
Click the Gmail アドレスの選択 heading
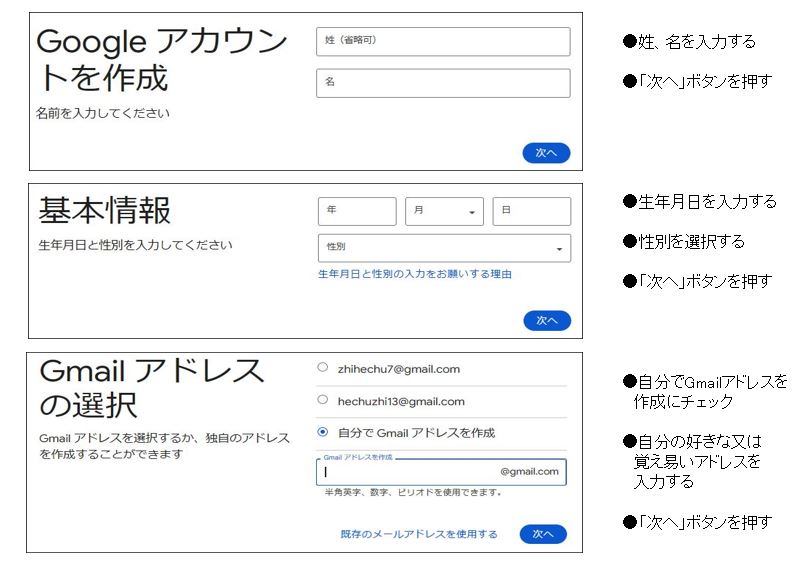151,388
